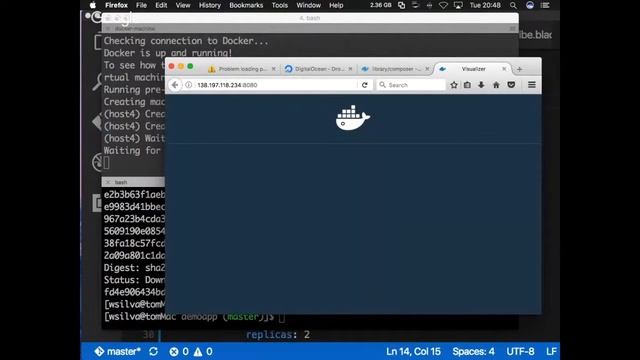Open the Window menu
The width and height of the screenshot is (640, 360).
coord(308,5)
